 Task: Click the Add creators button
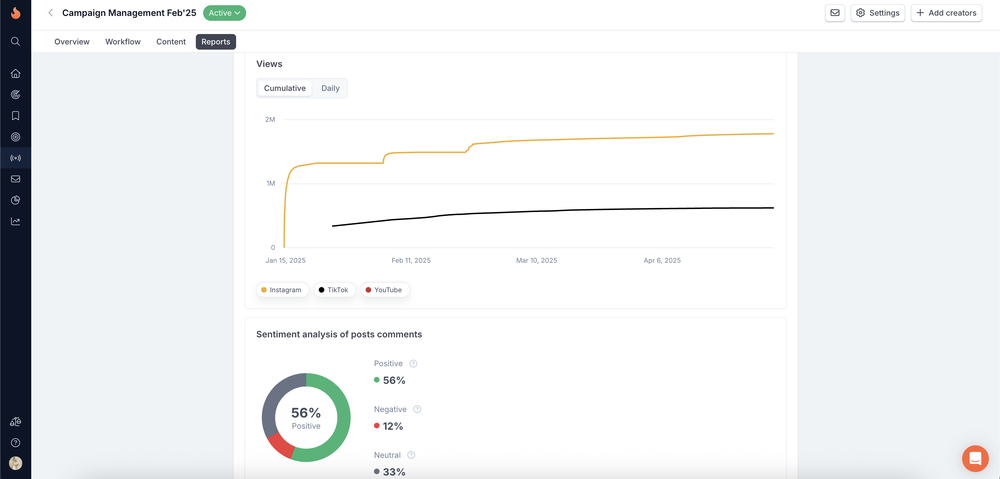coord(946,13)
